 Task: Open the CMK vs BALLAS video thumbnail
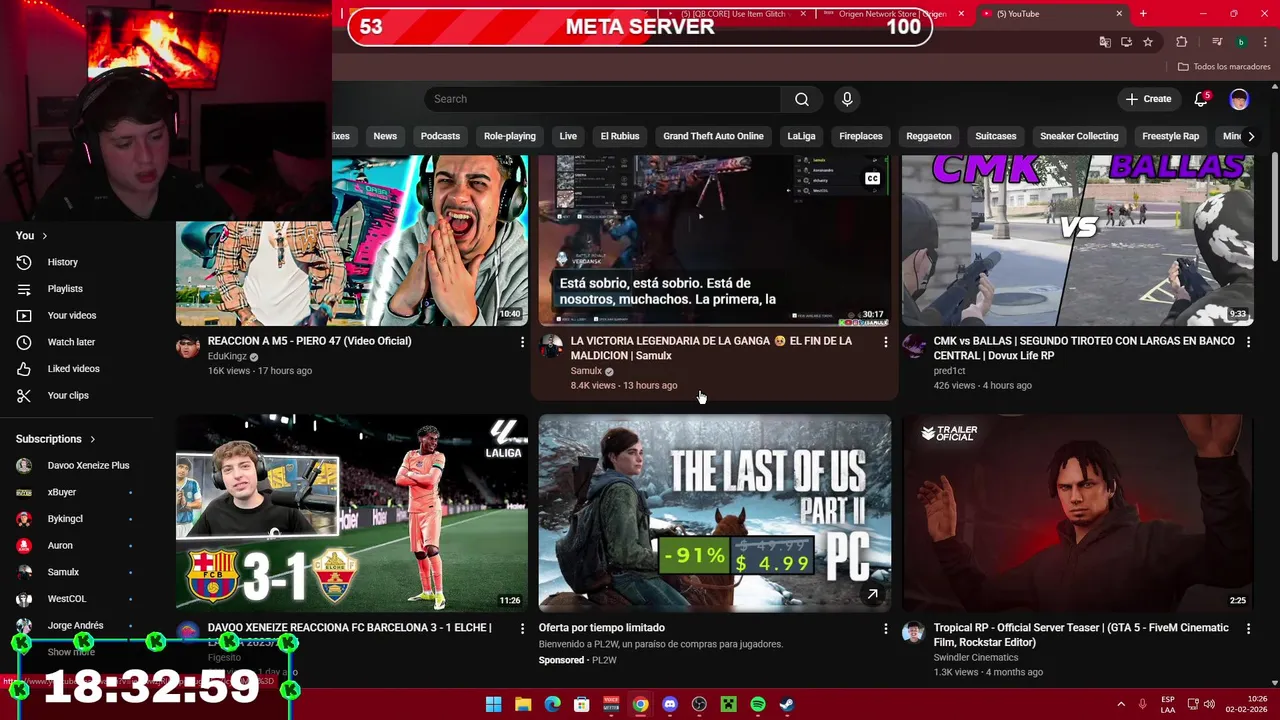(1078, 240)
